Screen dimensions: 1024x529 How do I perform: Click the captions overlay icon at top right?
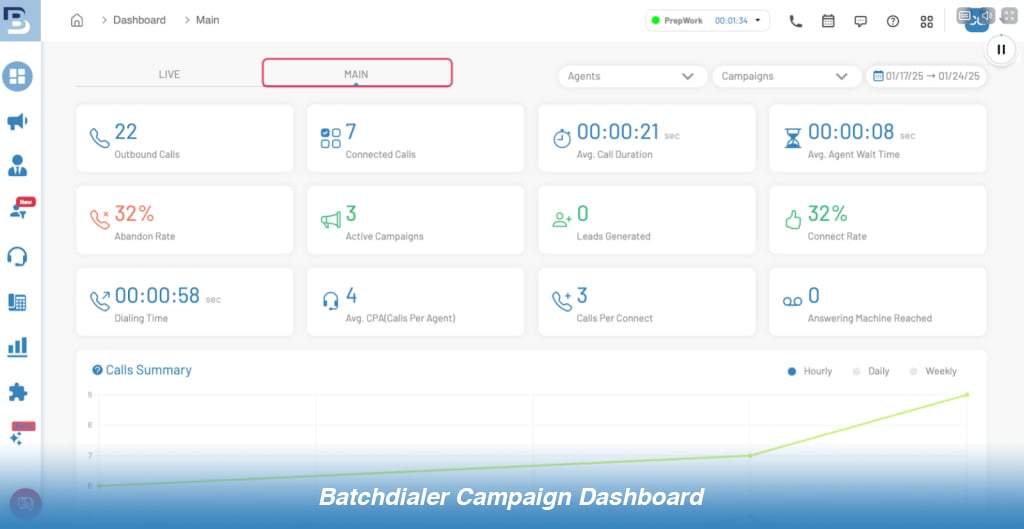click(965, 16)
